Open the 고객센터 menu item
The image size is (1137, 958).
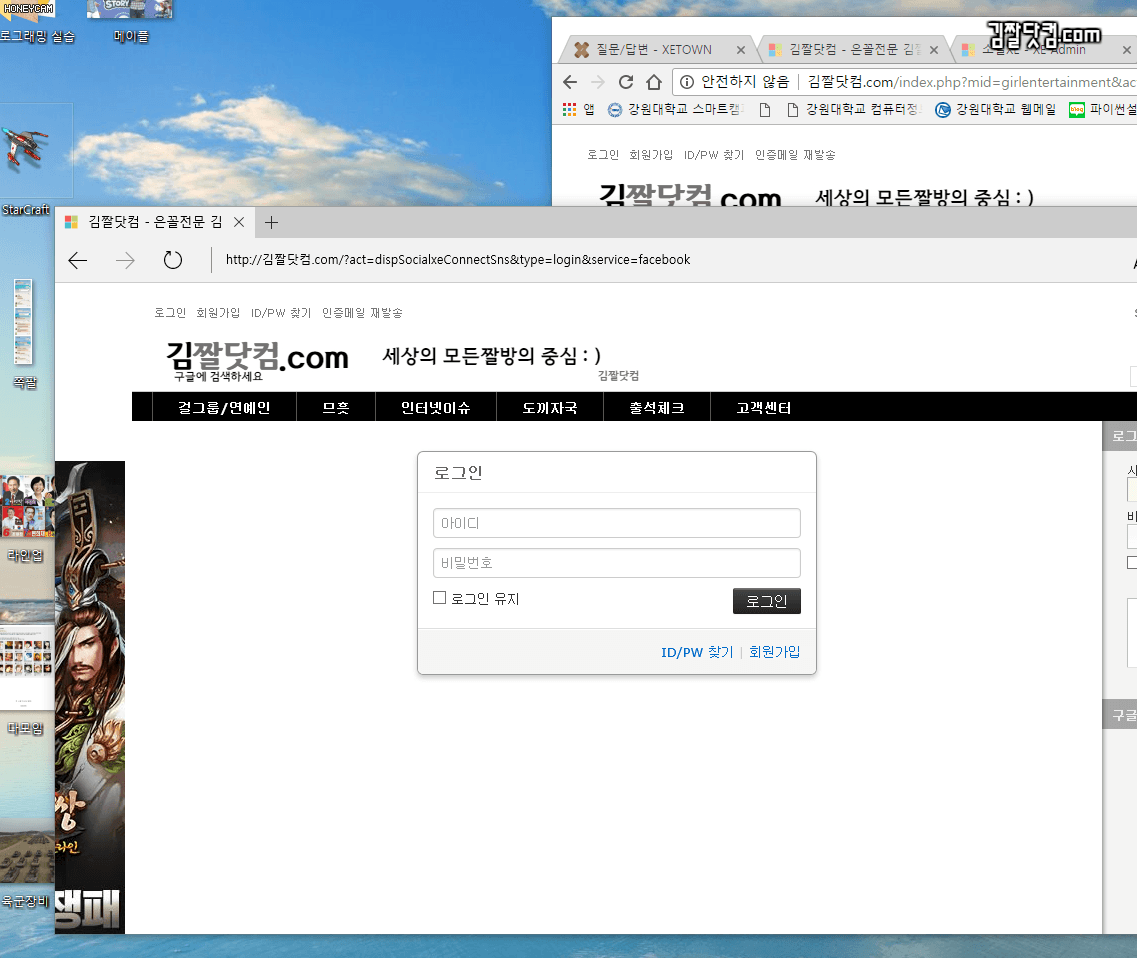(764, 408)
